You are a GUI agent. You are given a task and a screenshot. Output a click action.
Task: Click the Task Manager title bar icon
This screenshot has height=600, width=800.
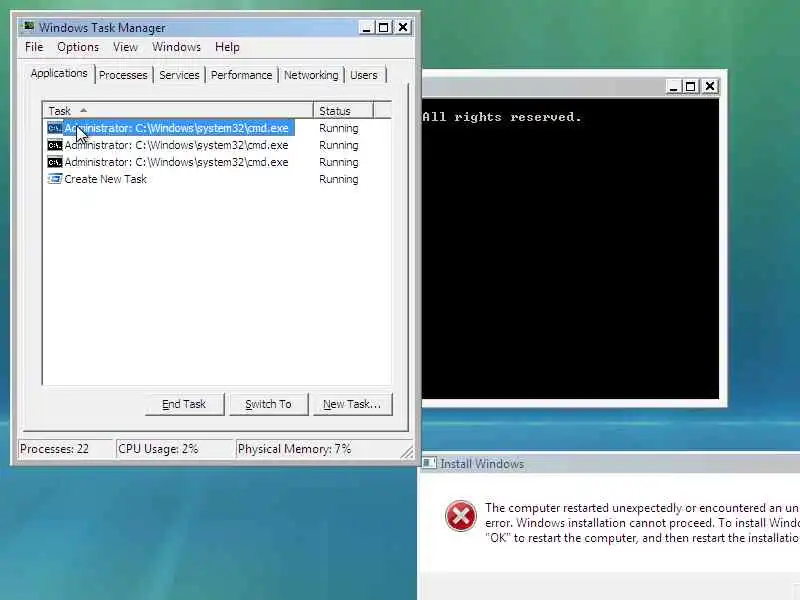click(29, 27)
